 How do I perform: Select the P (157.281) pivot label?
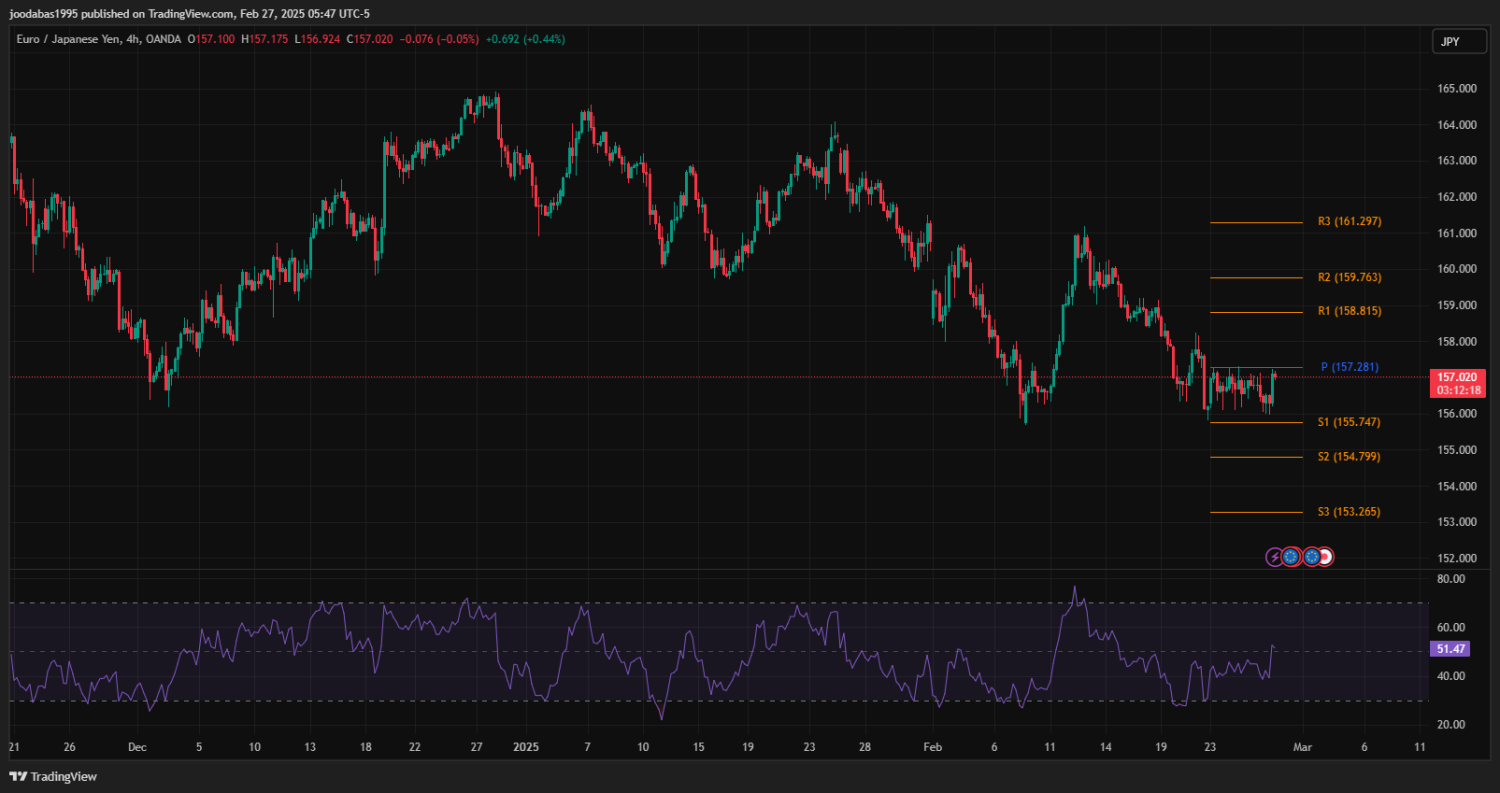tap(1349, 367)
